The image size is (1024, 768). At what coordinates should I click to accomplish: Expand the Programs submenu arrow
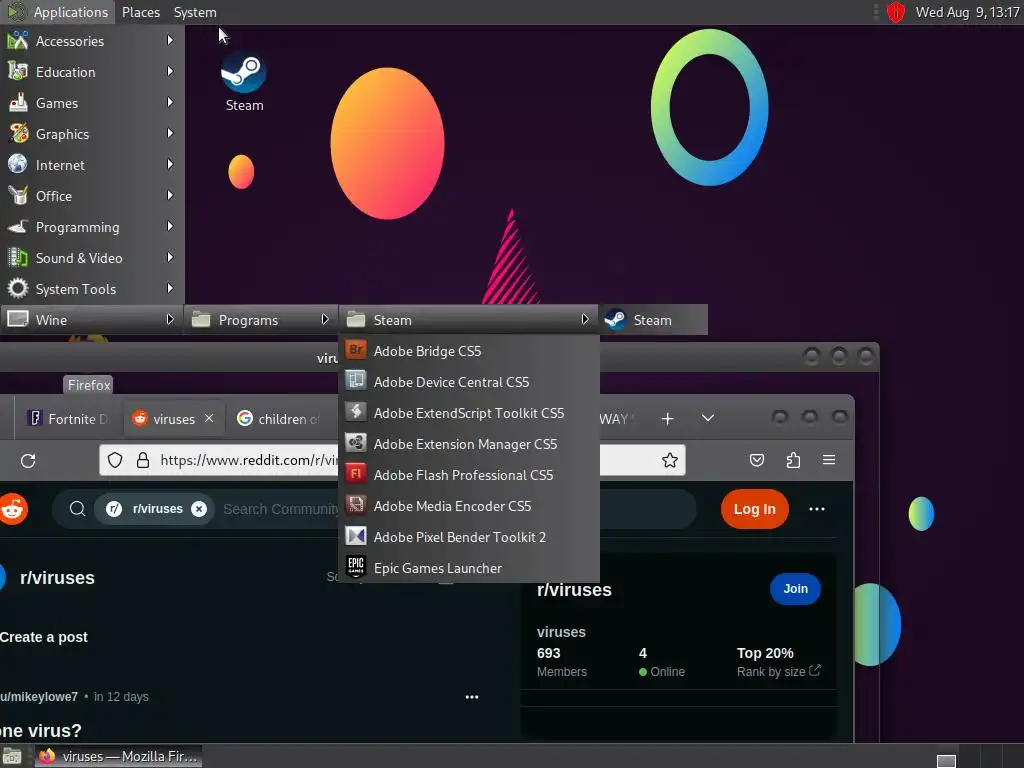(x=325, y=319)
